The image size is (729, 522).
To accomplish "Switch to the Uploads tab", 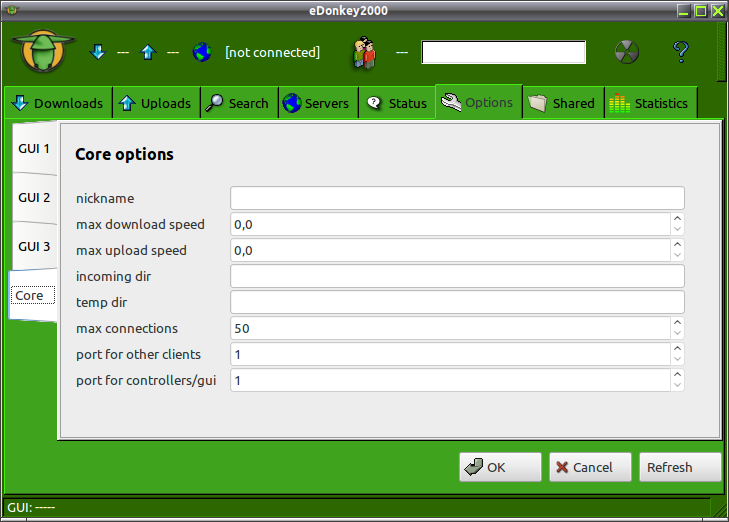I will [157, 103].
